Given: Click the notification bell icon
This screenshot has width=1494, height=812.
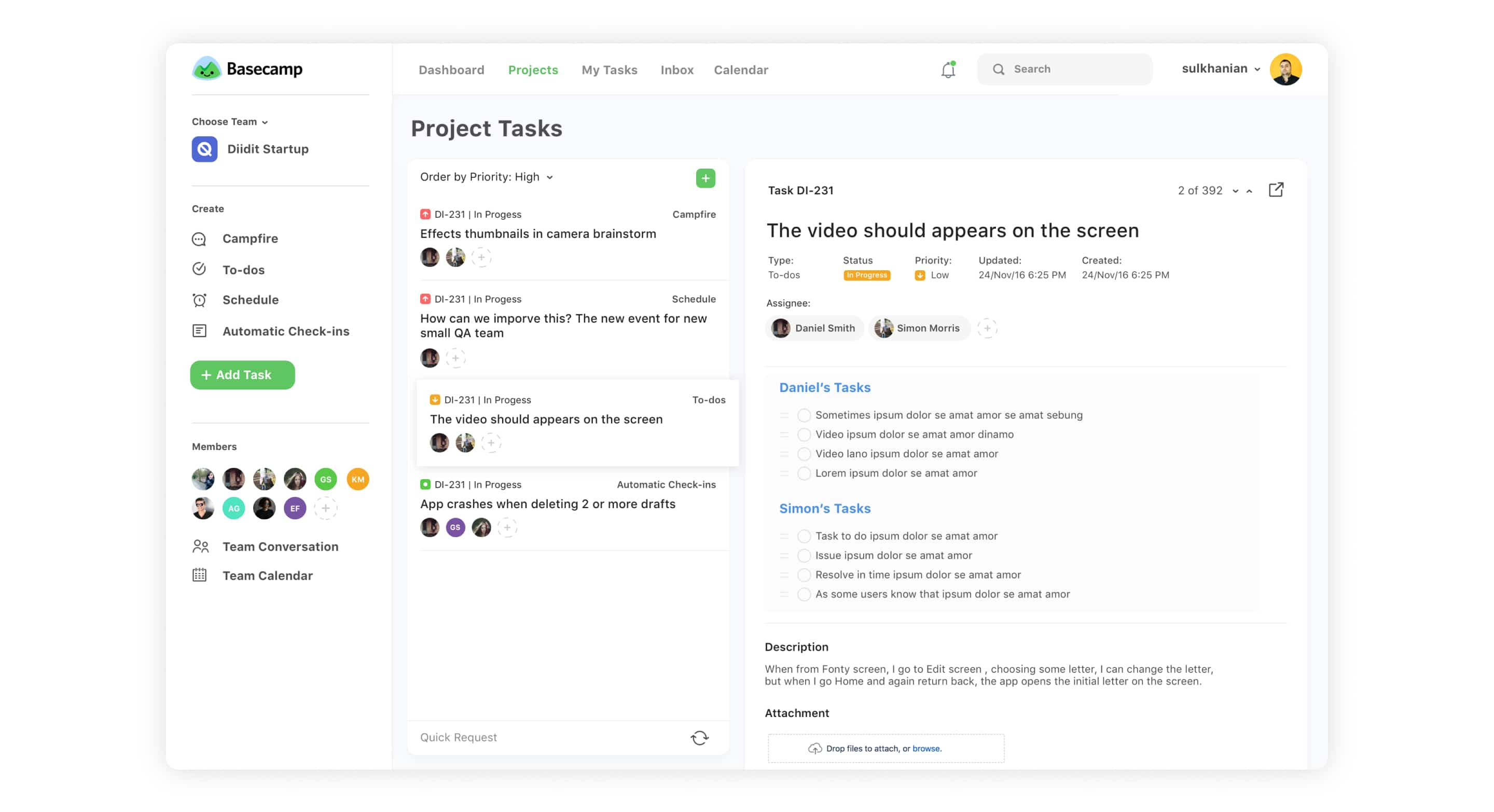Looking at the screenshot, I should point(947,69).
